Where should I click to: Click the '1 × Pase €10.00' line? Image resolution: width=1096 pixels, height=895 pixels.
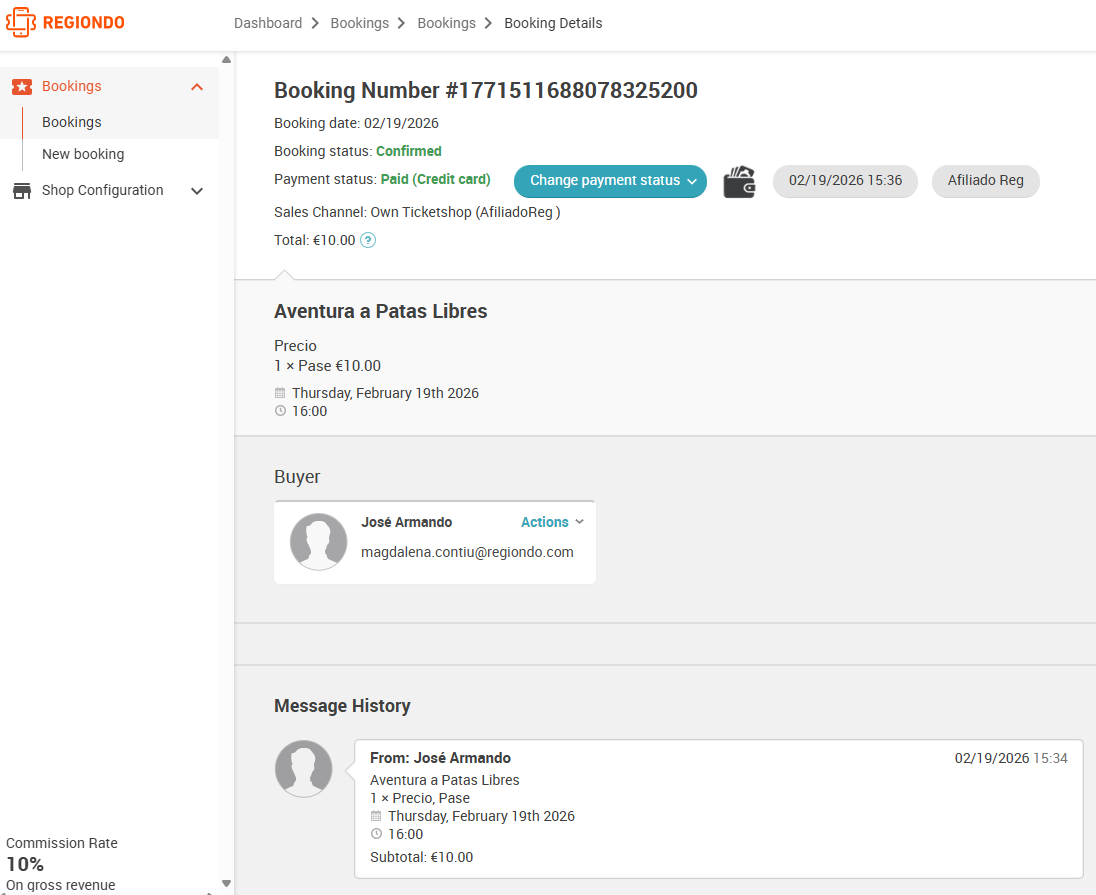pyautogui.click(x=327, y=366)
